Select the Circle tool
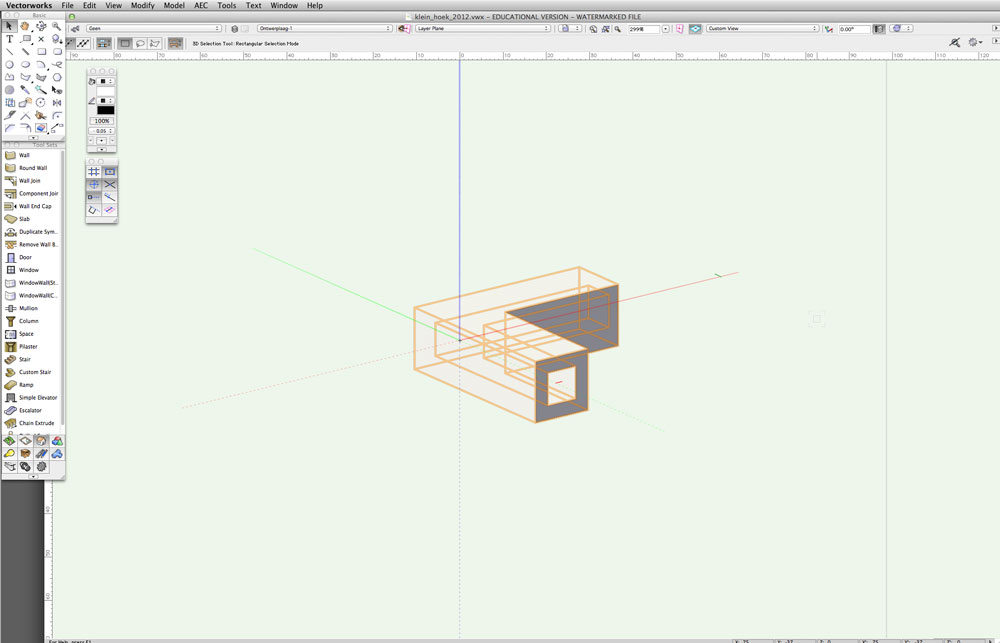The width and height of the screenshot is (1000, 643). point(9,64)
